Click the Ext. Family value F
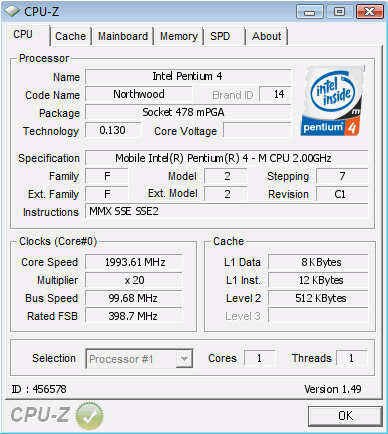Screen dimensions: 388x434 tap(107, 194)
